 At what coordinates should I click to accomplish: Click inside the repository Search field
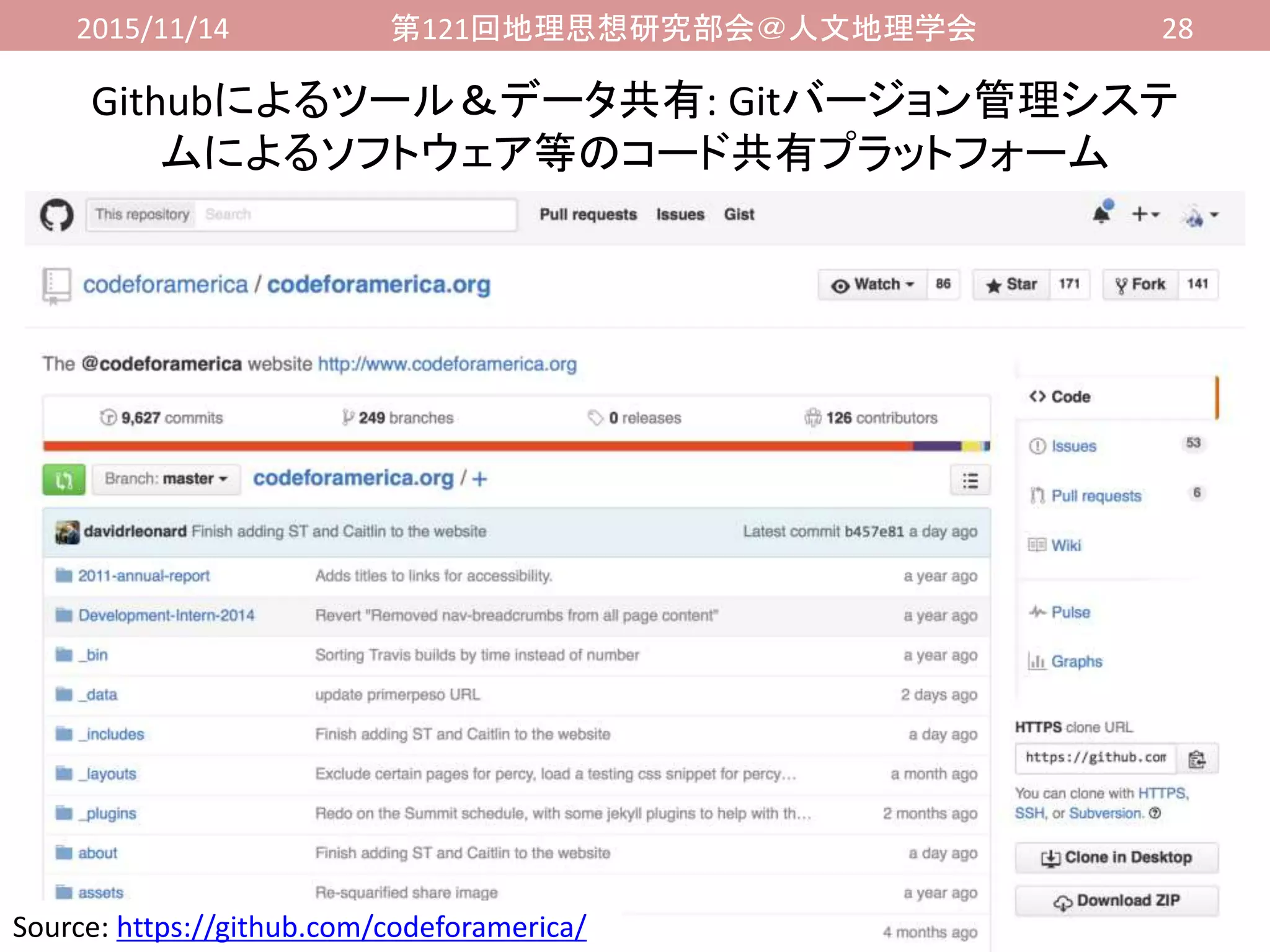(356, 214)
